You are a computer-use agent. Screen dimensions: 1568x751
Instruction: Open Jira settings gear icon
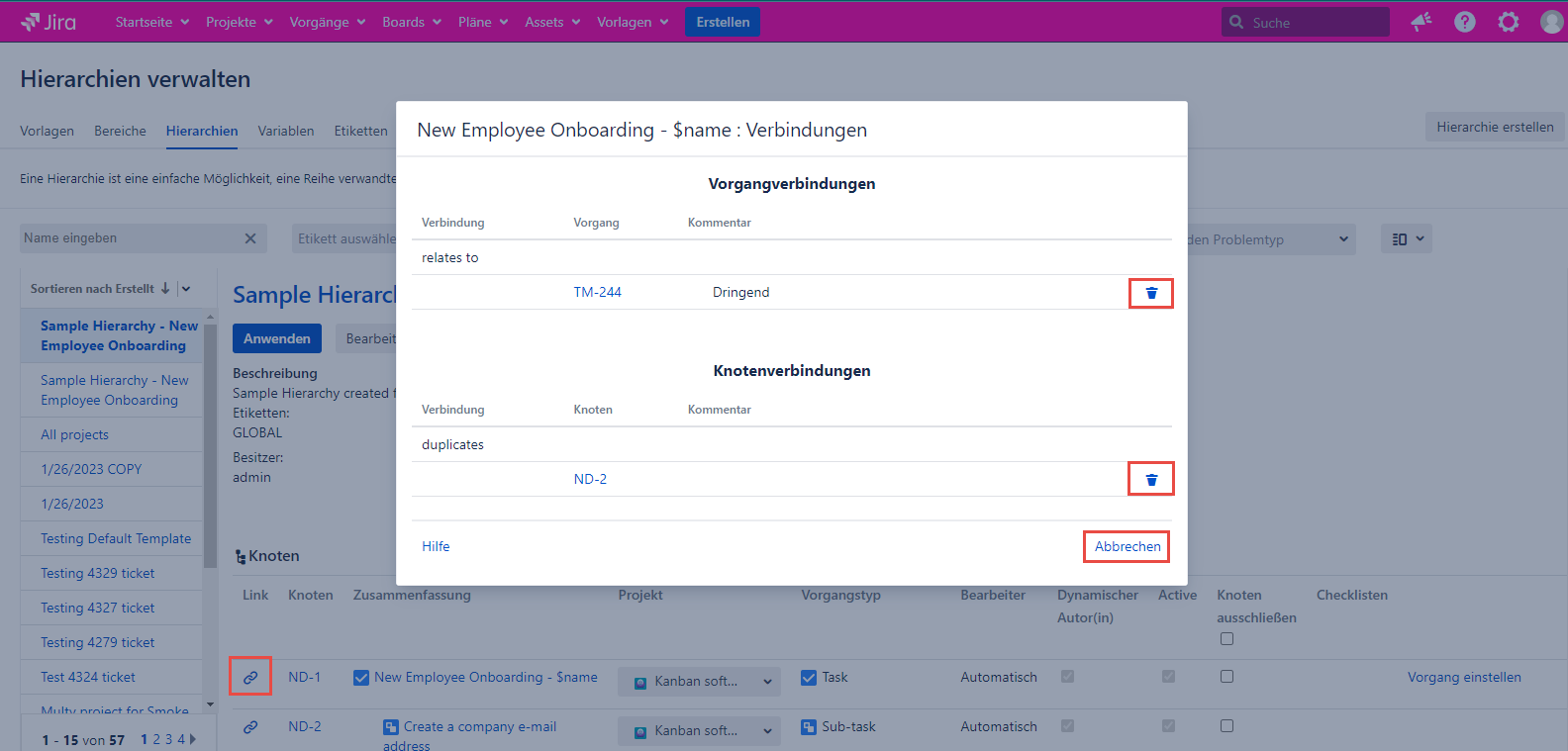[1508, 22]
